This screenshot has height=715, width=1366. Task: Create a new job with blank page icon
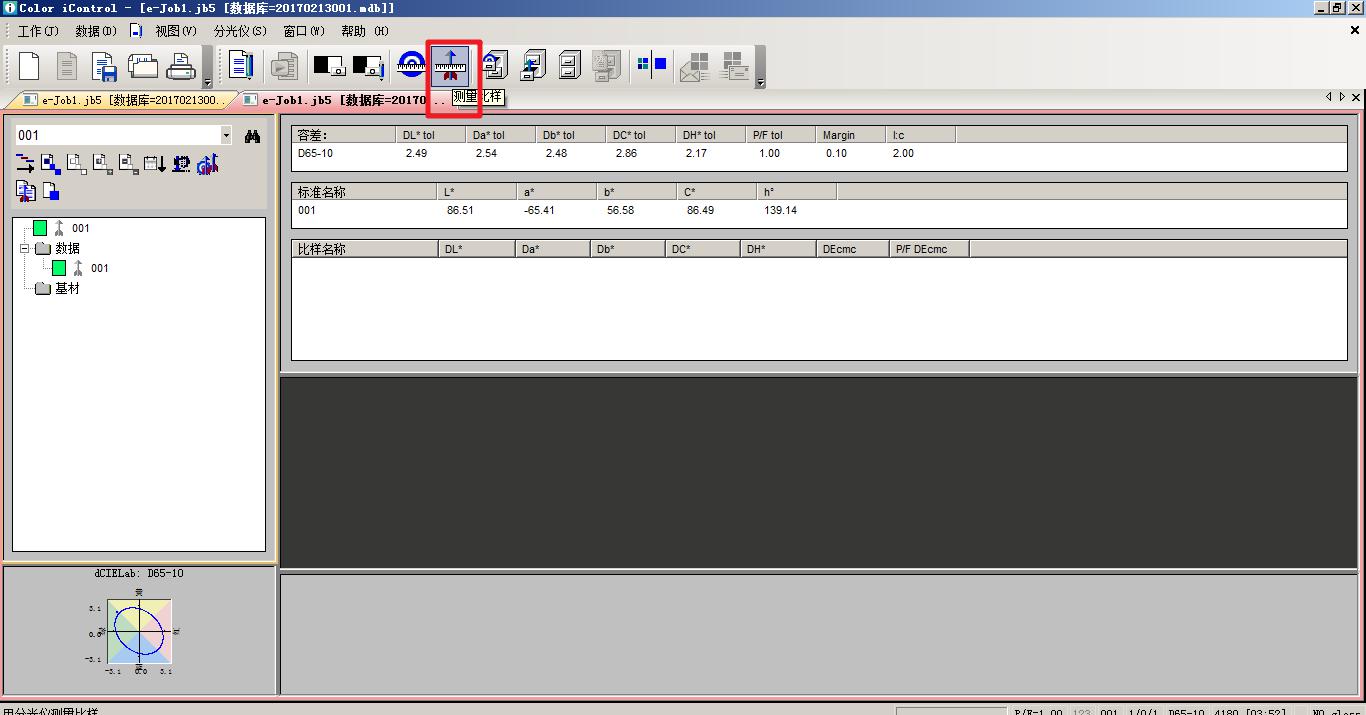point(29,66)
